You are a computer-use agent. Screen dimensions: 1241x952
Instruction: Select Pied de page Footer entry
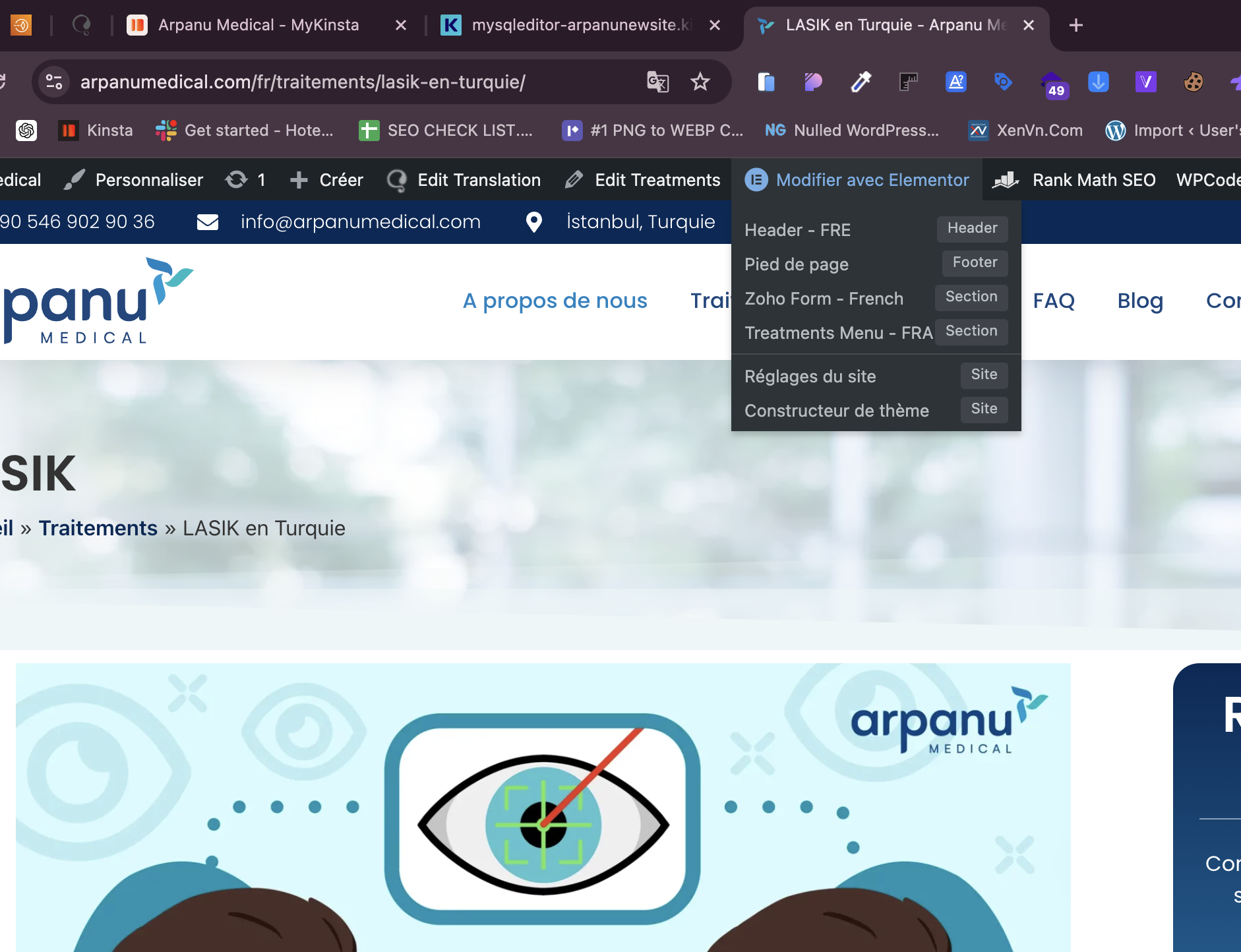pos(876,264)
